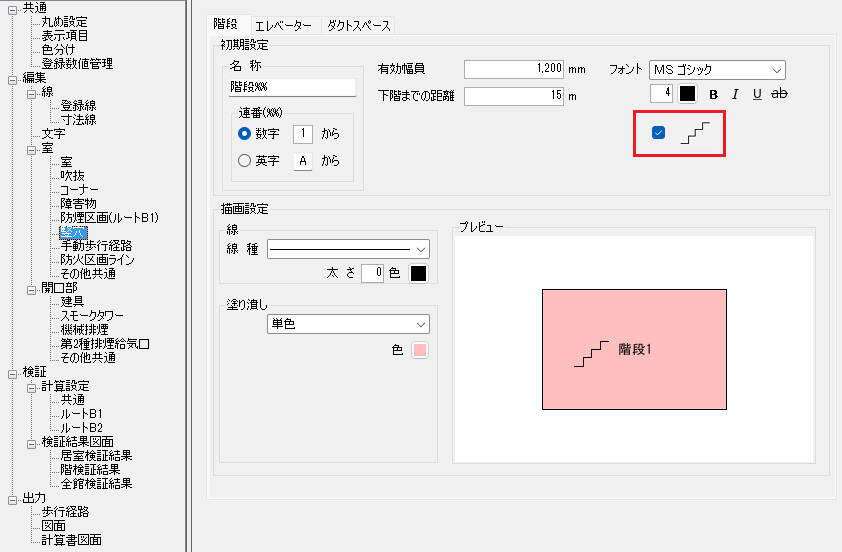Select 機械排煙 in the tree
This screenshot has height=552, width=842.
tap(84, 330)
